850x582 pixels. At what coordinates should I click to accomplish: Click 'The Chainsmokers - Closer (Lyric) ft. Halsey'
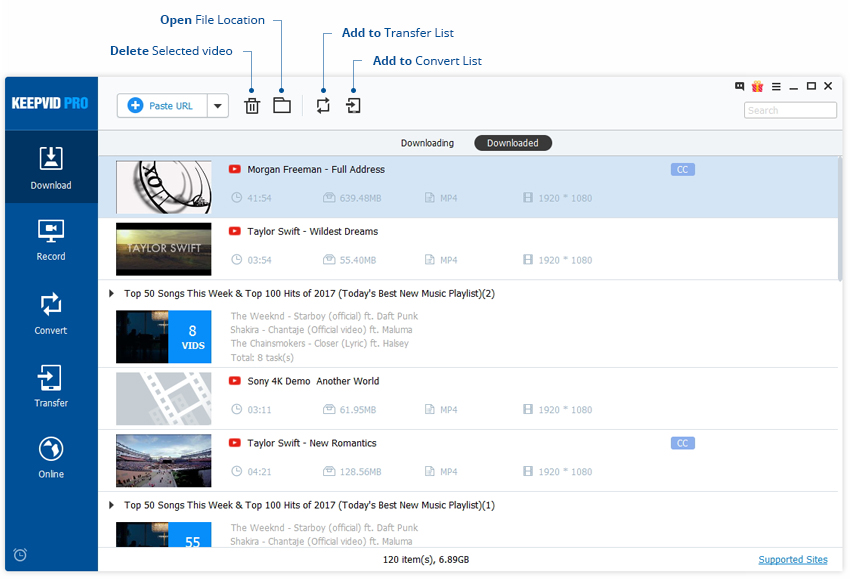(319, 344)
